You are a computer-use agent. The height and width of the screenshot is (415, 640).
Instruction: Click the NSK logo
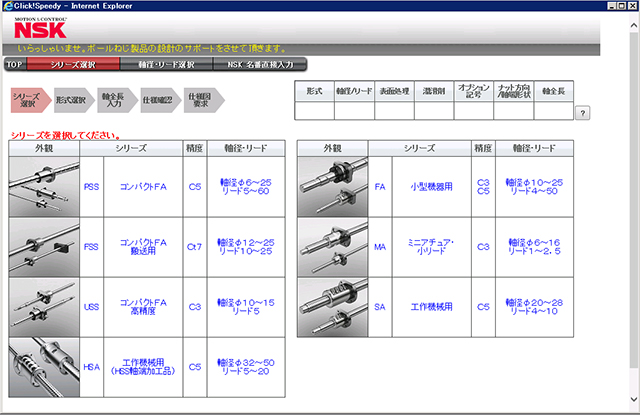(x=40, y=29)
